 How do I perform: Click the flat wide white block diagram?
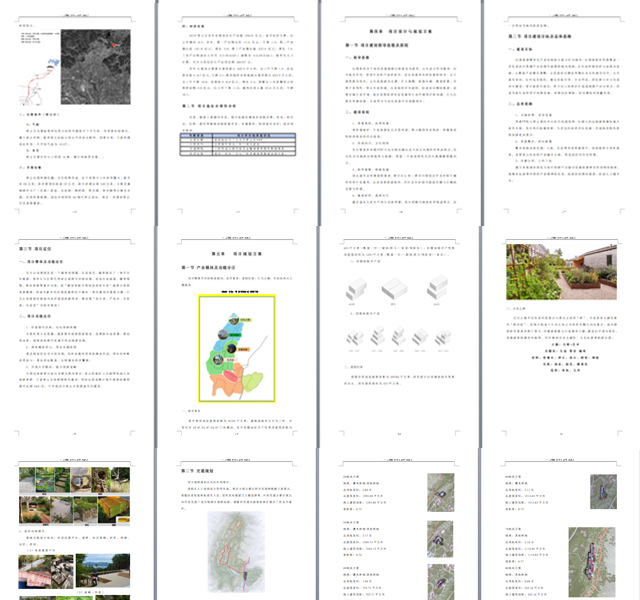pyautogui.click(x=394, y=289)
